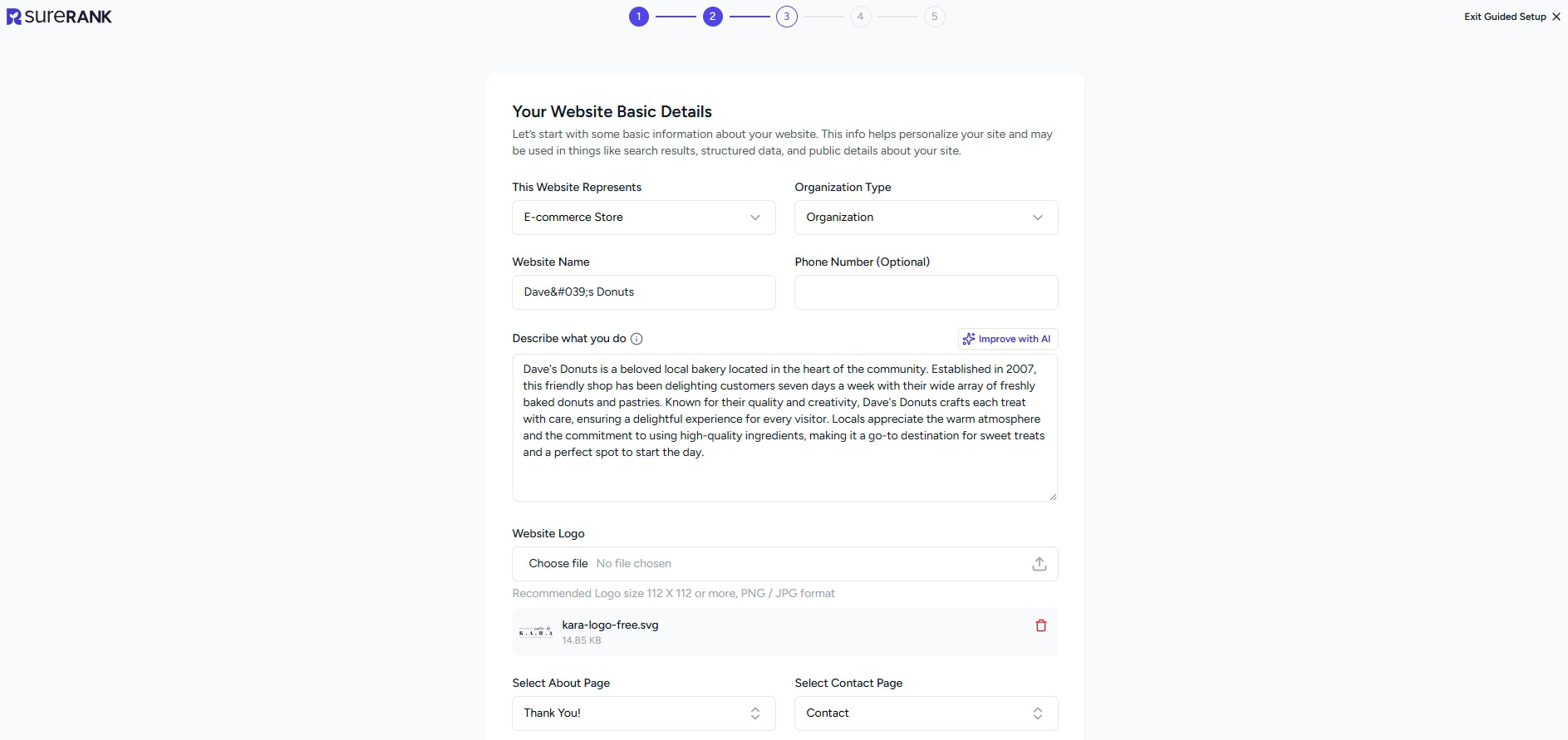Open the Select About Page dropdown

point(643,713)
